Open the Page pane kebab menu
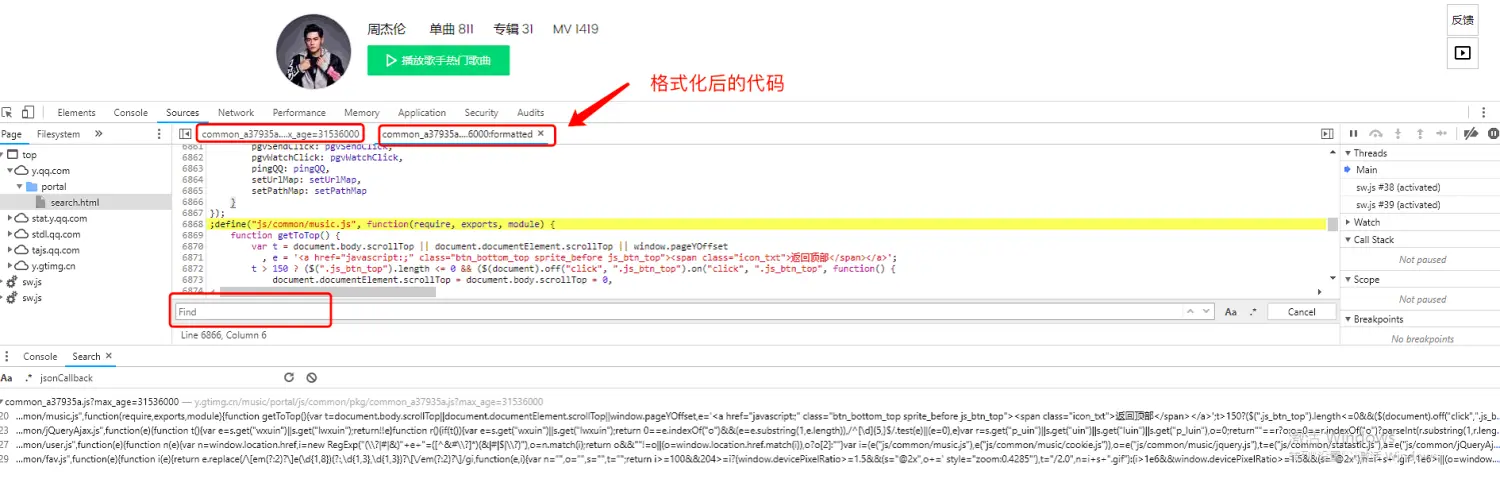Image resolution: width=1500 pixels, height=479 pixels. (158, 134)
